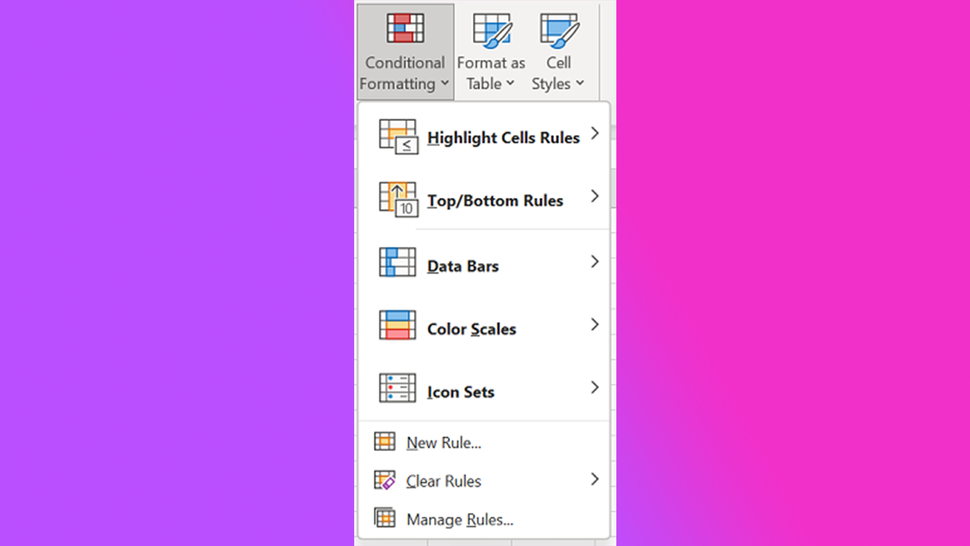Click the Color Scales icon
970x546 pixels.
coord(397,325)
